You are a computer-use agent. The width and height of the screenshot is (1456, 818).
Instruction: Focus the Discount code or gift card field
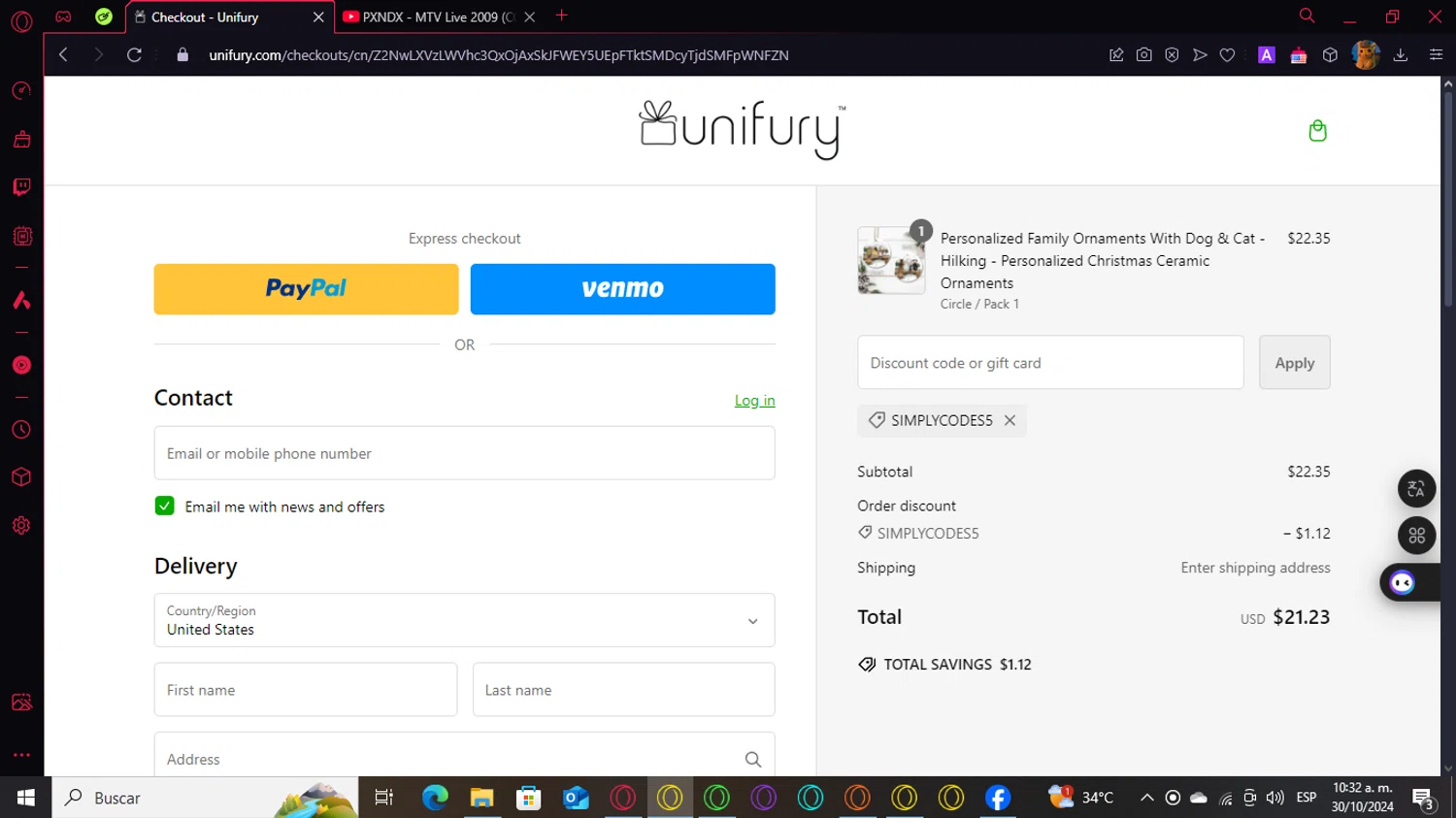pos(1050,363)
